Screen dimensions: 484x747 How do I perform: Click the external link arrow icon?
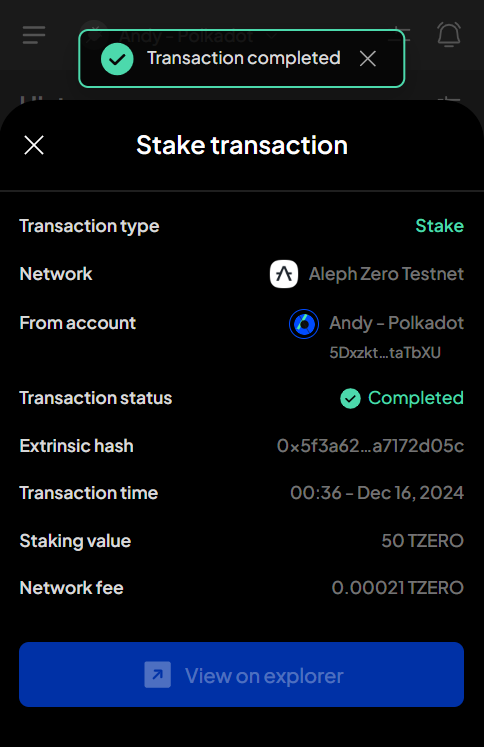pos(158,675)
